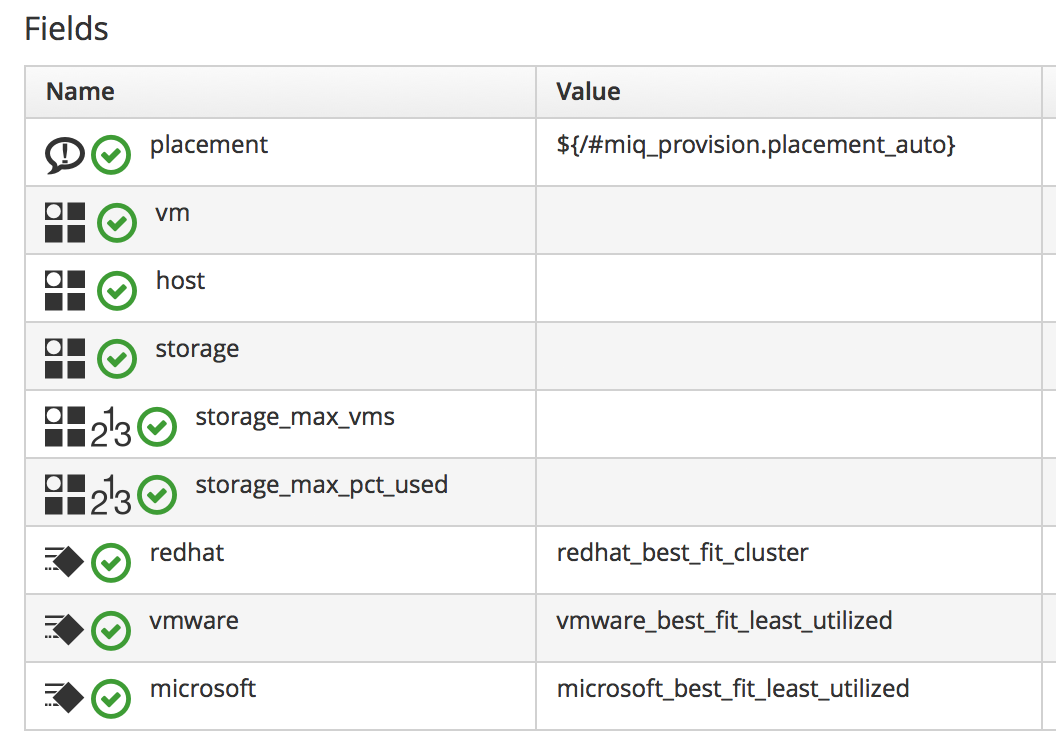Click the state diamond icon beside microsoft

pyautogui.click(x=65, y=698)
